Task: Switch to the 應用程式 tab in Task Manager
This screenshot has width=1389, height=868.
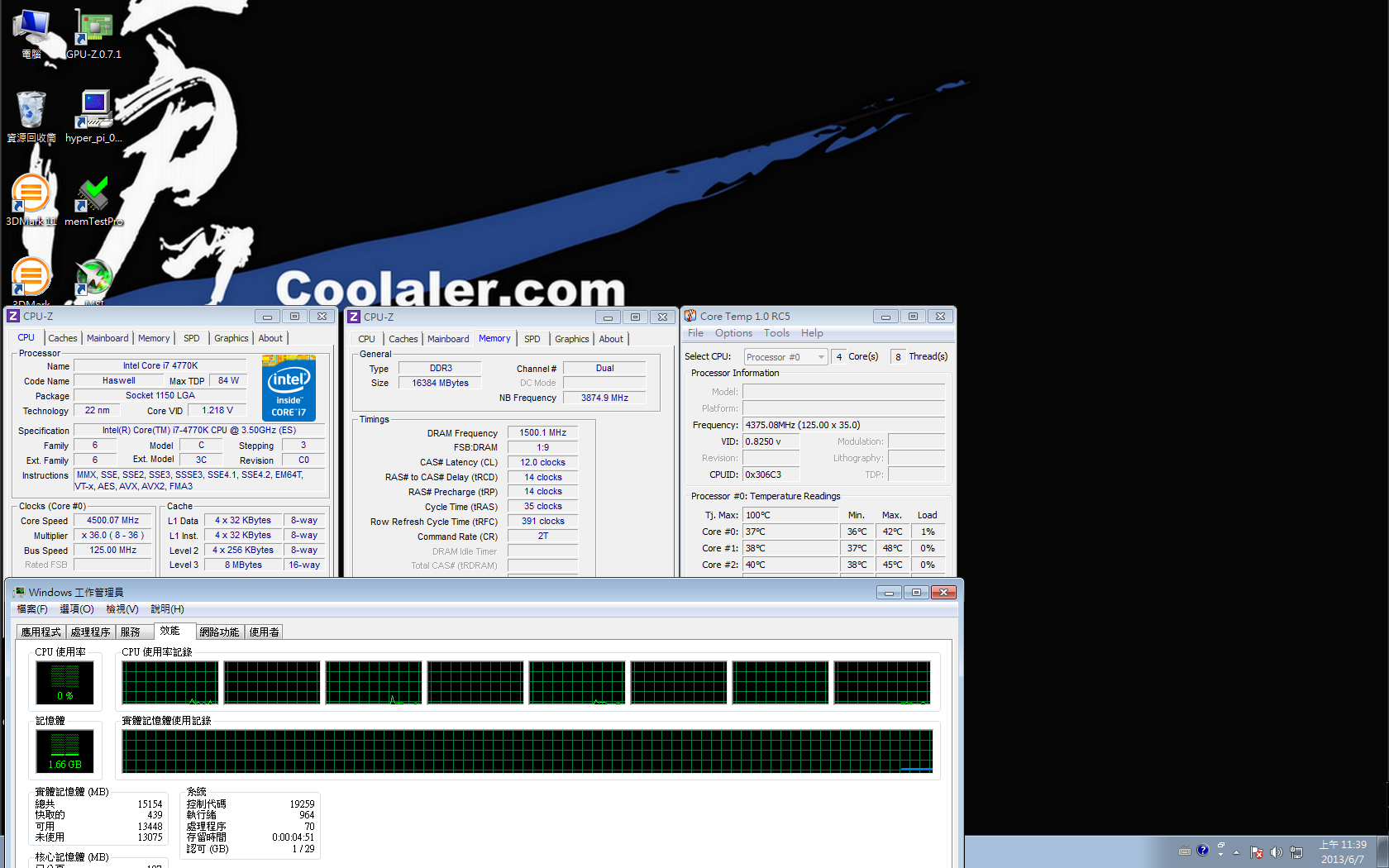Action: click(41, 632)
